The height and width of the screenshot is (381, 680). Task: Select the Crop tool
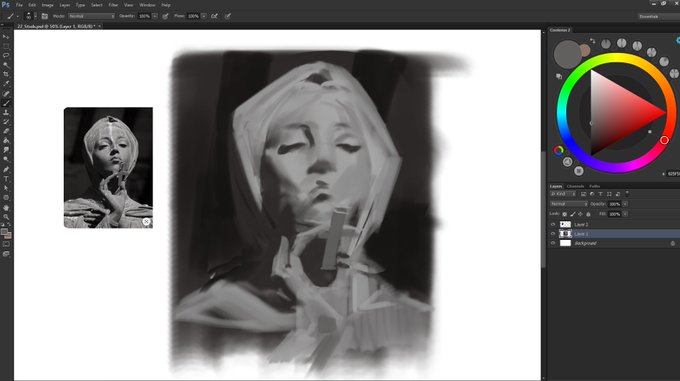tap(6, 74)
